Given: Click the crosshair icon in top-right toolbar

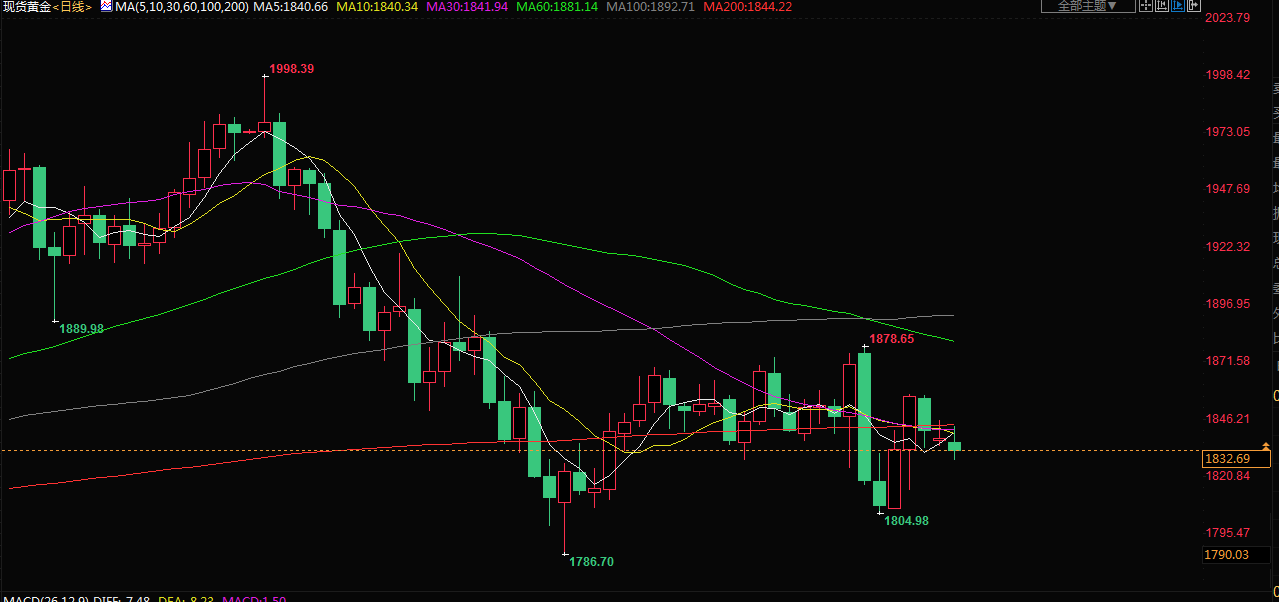Looking at the screenshot, I should pyautogui.click(x=1146, y=5).
